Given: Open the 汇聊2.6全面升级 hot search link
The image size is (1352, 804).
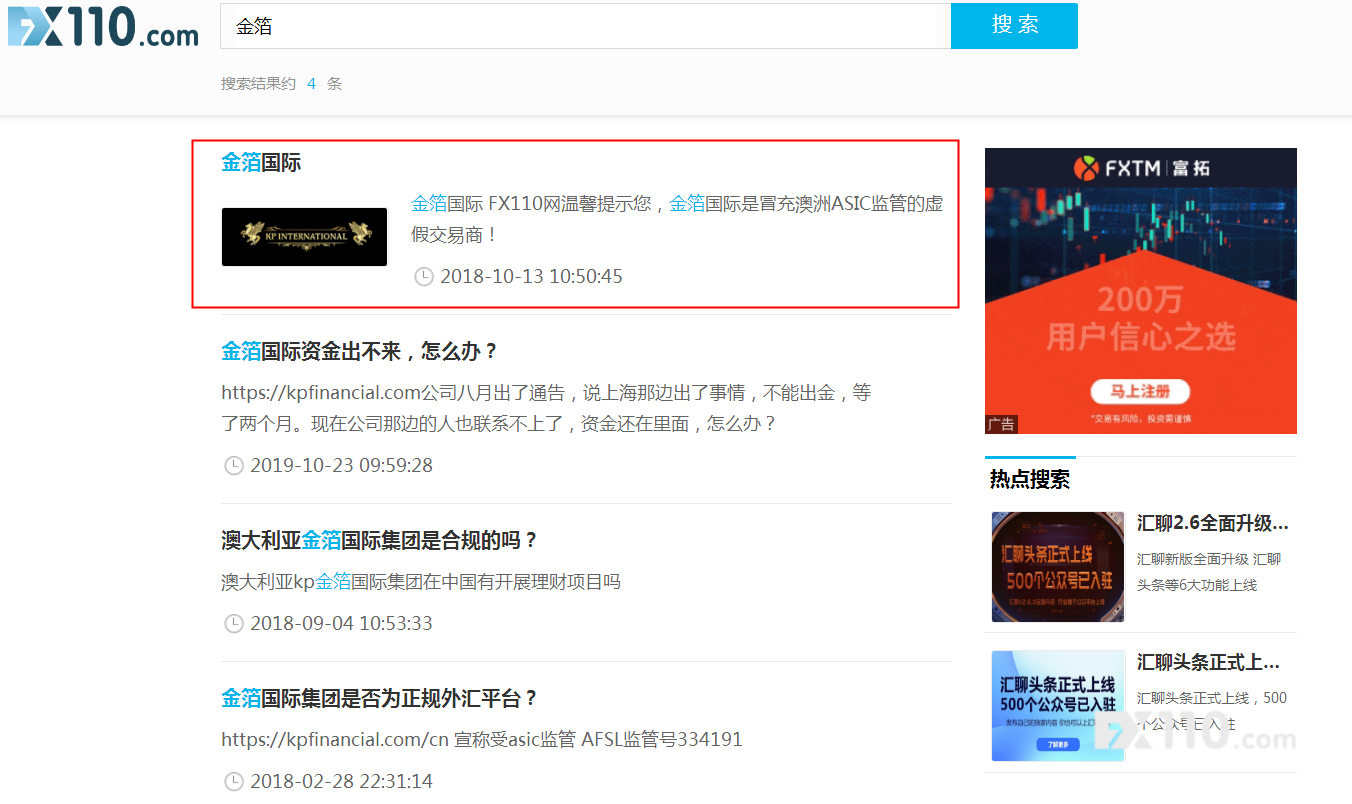Looking at the screenshot, I should click(1213, 523).
